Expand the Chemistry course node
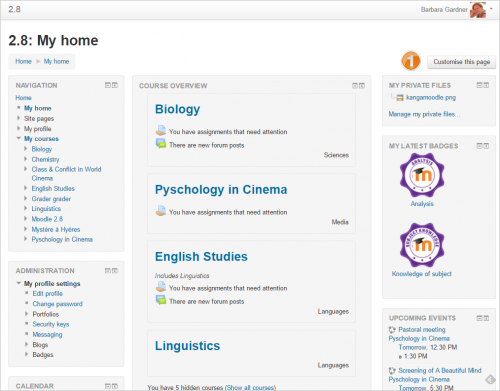Viewport: 500px width, 391px height. pos(26,159)
